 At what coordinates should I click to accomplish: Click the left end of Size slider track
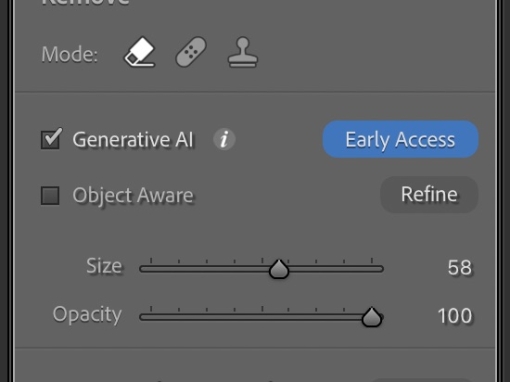coord(143,269)
